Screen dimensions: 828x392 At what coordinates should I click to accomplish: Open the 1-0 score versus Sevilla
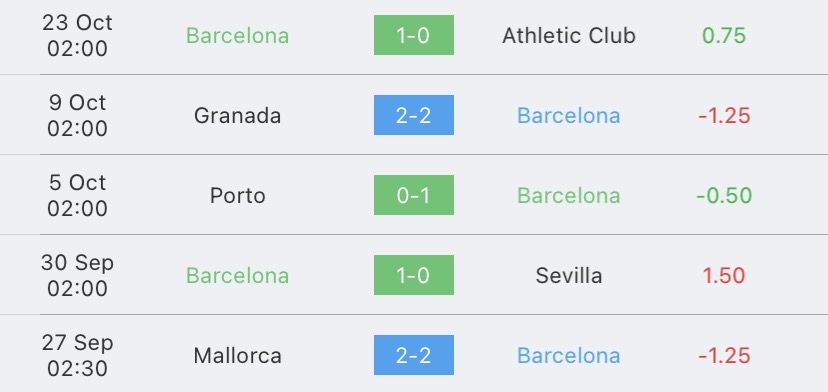click(x=413, y=275)
